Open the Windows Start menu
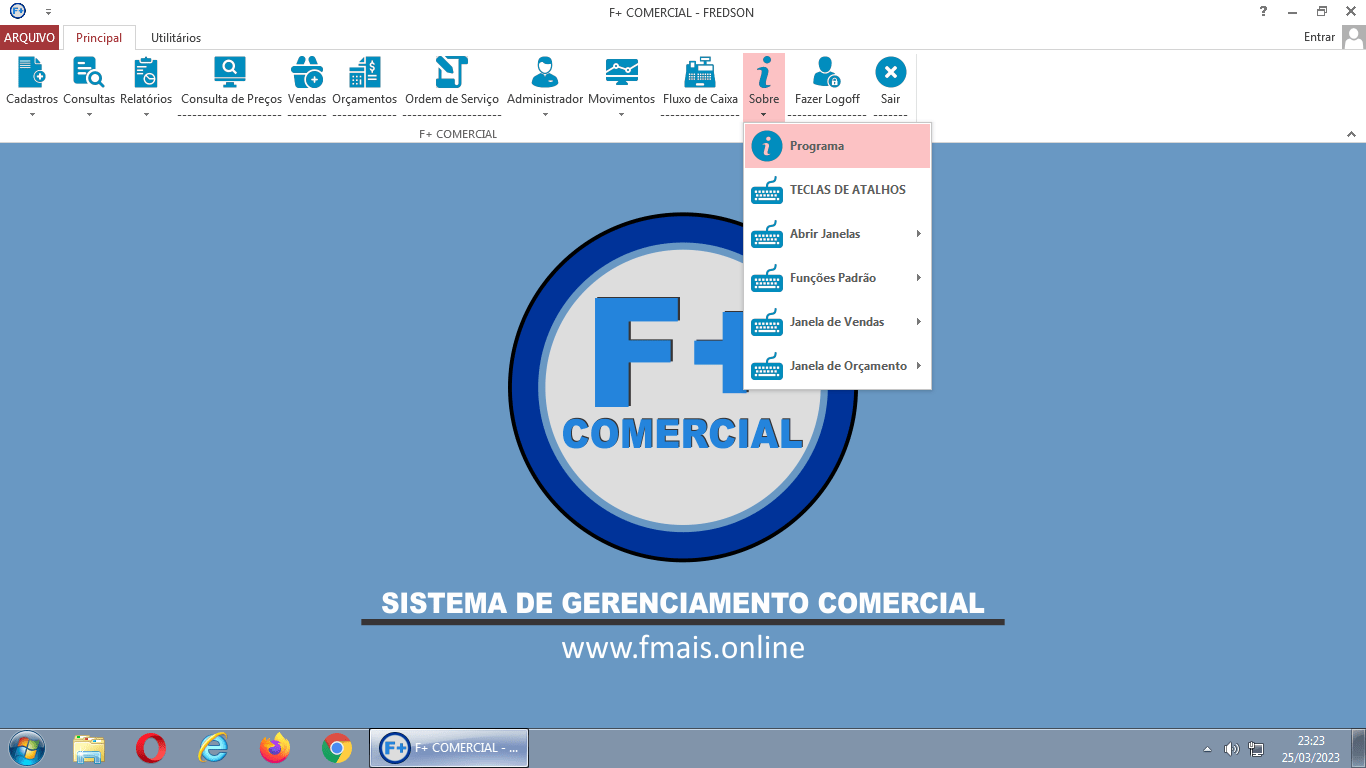The width and height of the screenshot is (1366, 768). tap(25, 748)
